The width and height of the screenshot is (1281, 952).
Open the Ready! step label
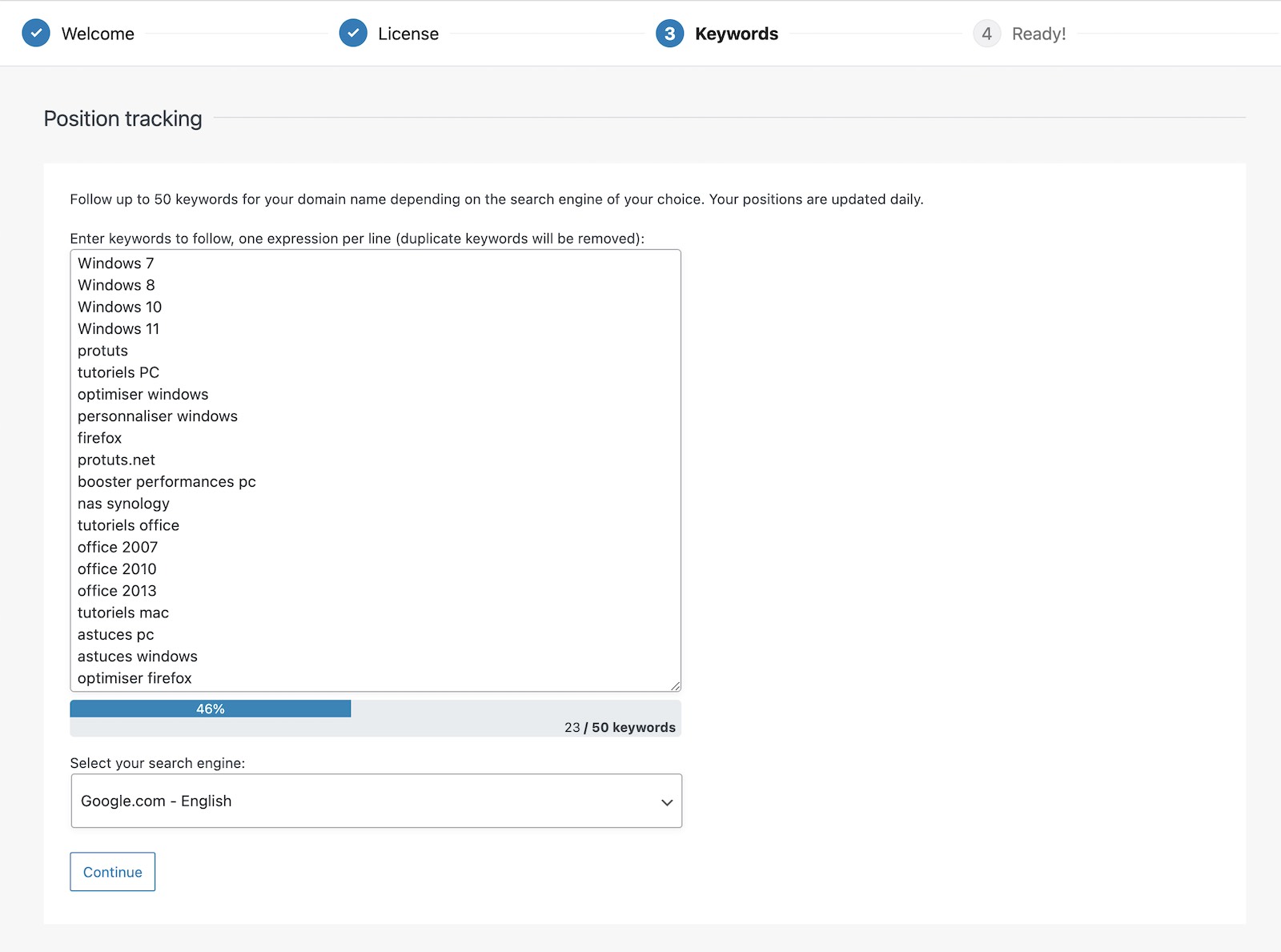click(x=1038, y=34)
